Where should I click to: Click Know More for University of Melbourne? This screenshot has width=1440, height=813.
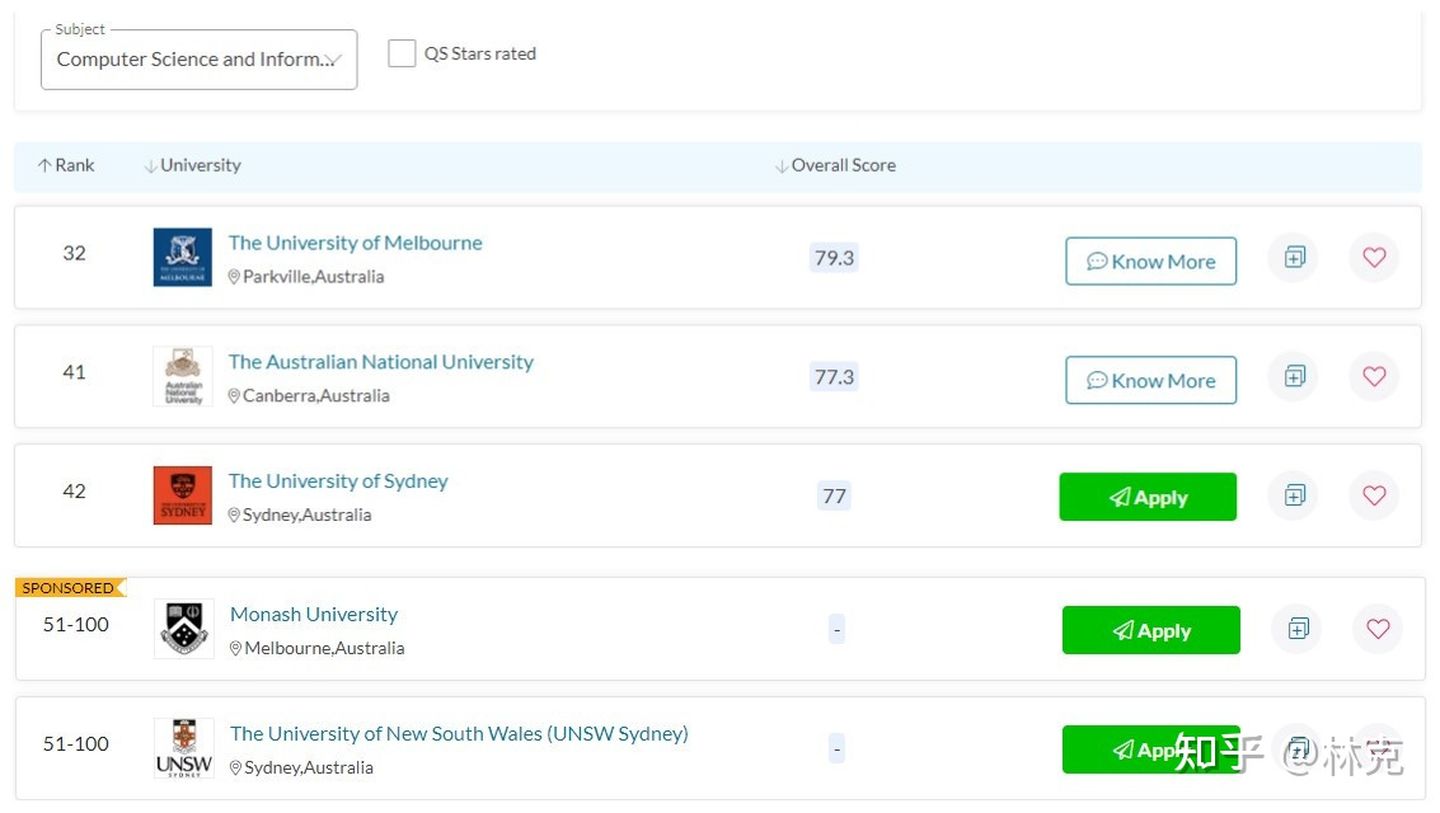[1151, 261]
